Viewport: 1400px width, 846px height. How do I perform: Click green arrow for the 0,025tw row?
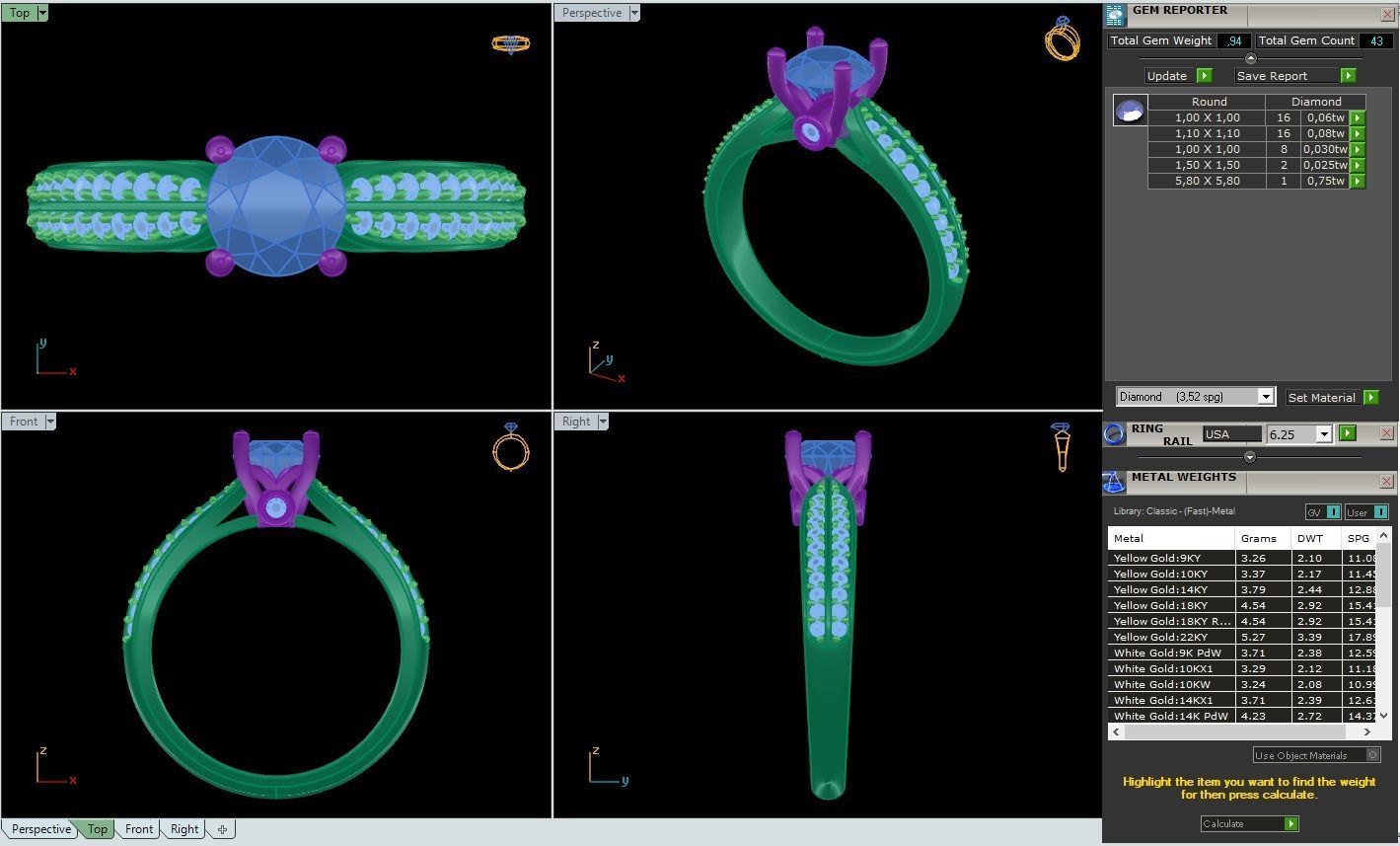coord(1357,165)
